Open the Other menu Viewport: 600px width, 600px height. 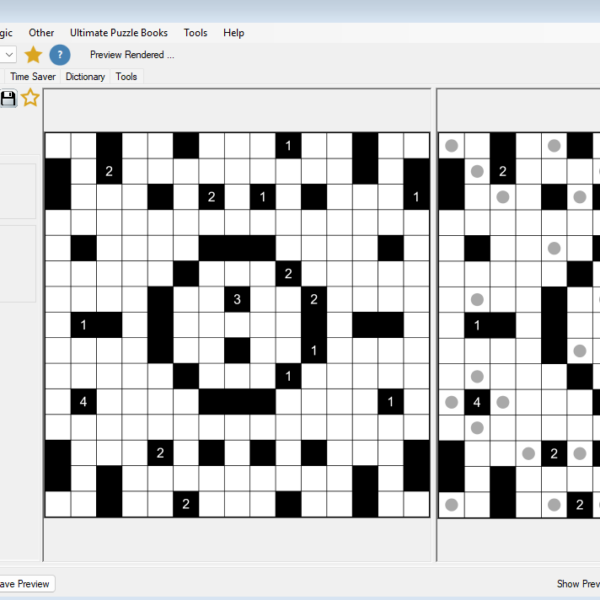click(42, 33)
